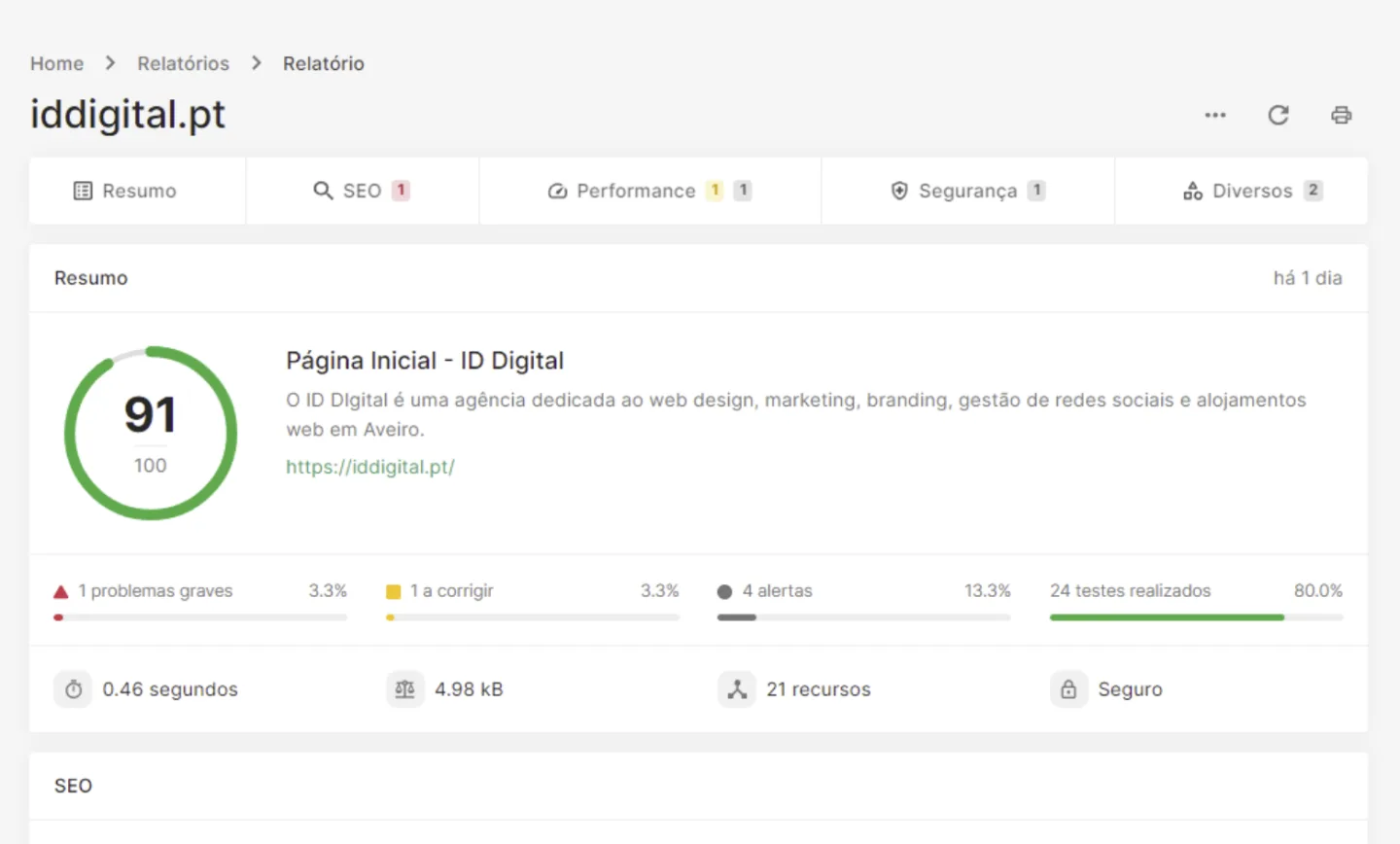Switch to the Resumo tab

pos(138,191)
